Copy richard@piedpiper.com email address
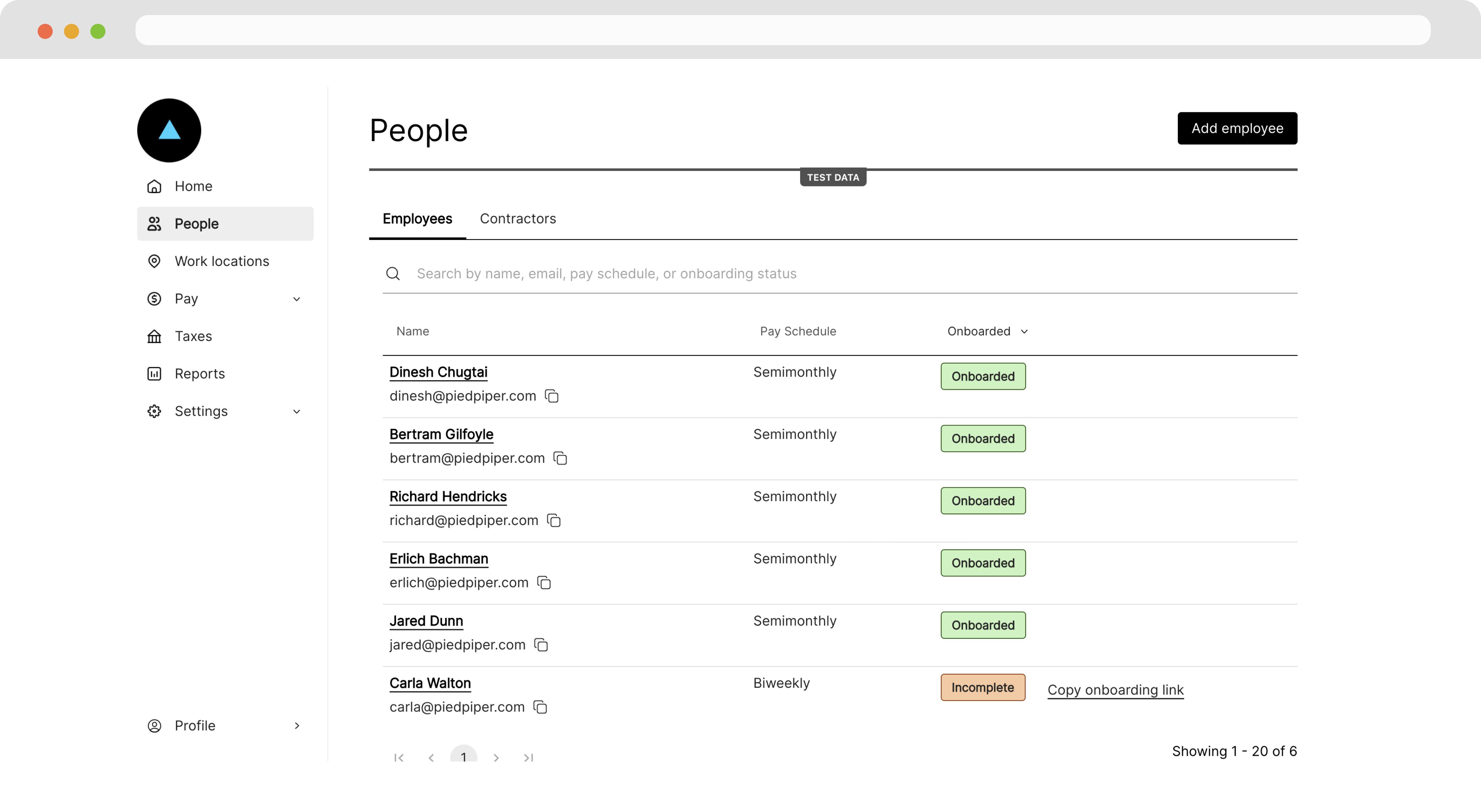1481x812 pixels. [554, 520]
